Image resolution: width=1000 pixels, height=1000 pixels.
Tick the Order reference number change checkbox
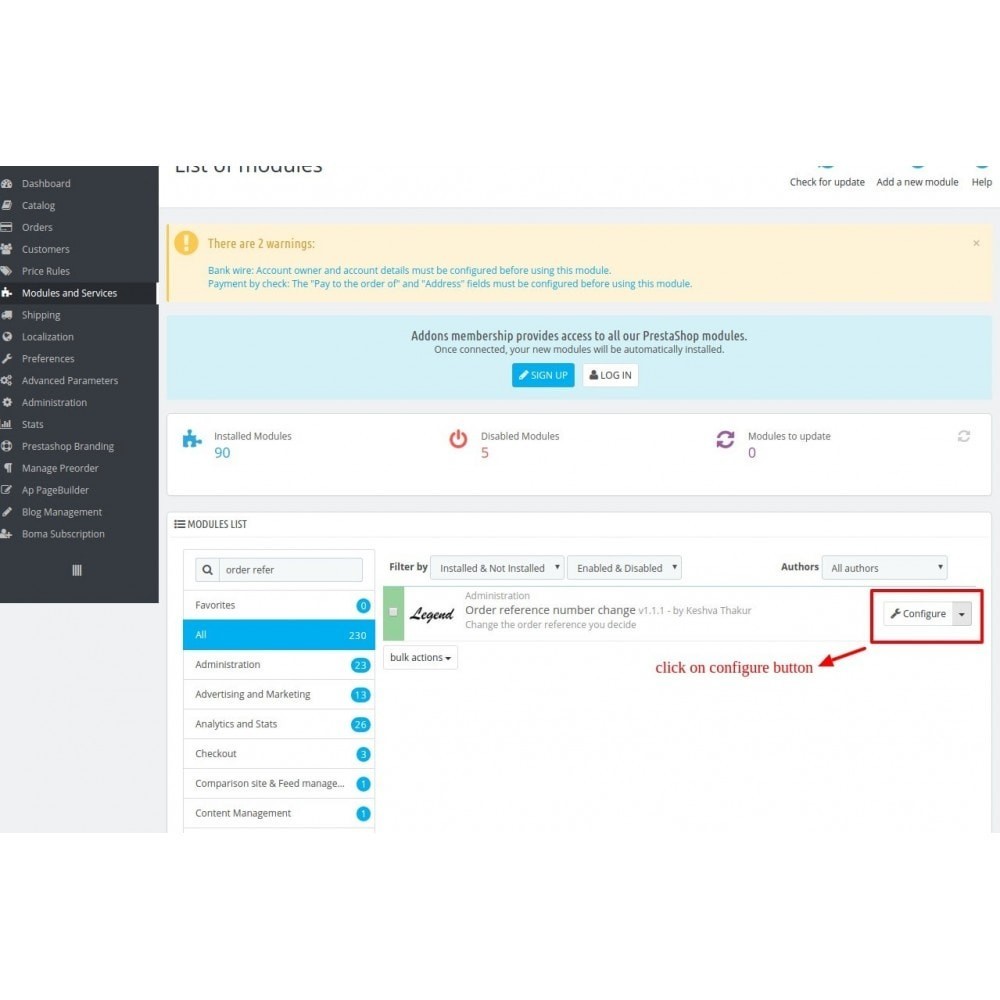point(393,612)
